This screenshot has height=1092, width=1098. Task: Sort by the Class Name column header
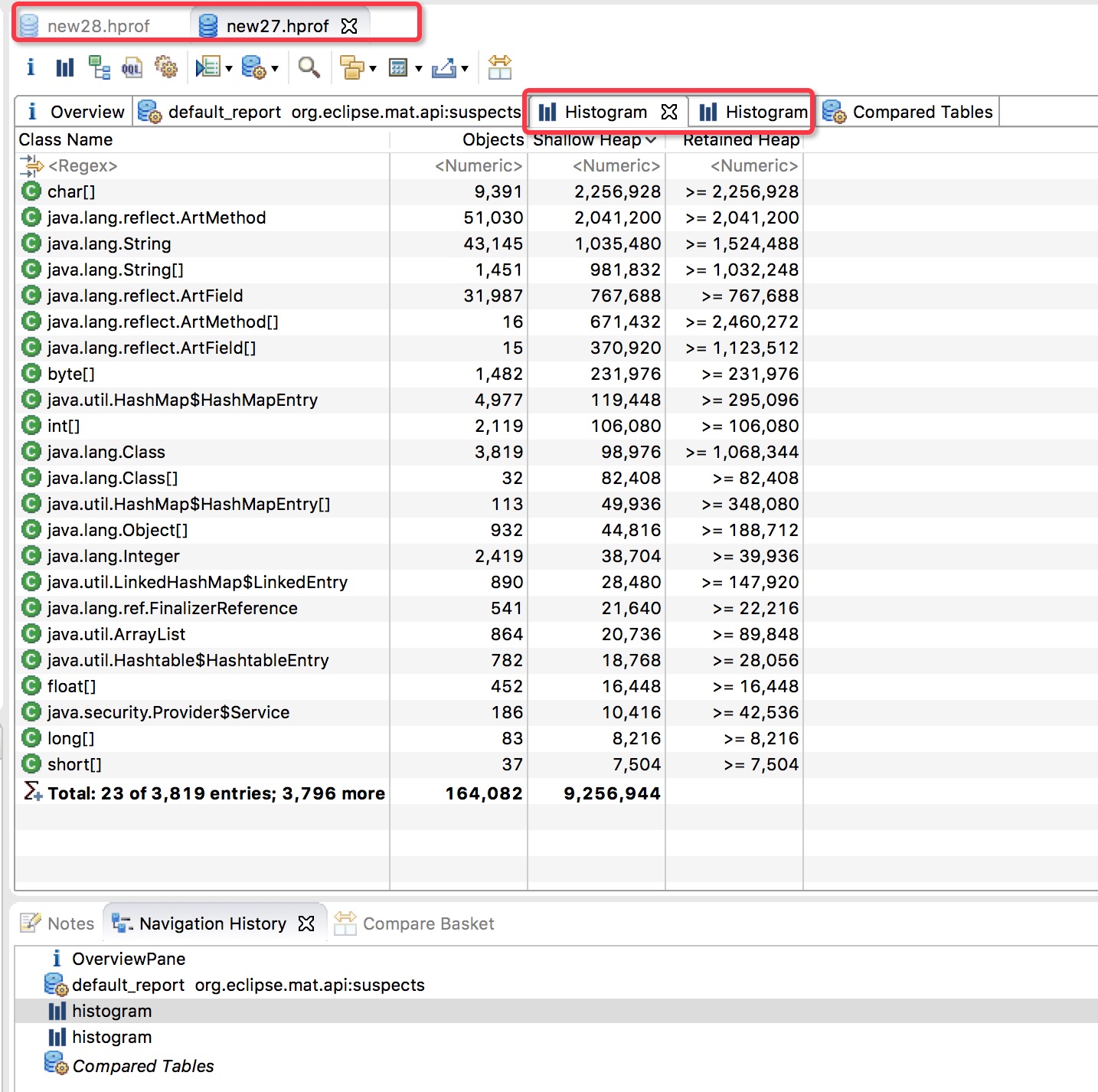point(202,139)
